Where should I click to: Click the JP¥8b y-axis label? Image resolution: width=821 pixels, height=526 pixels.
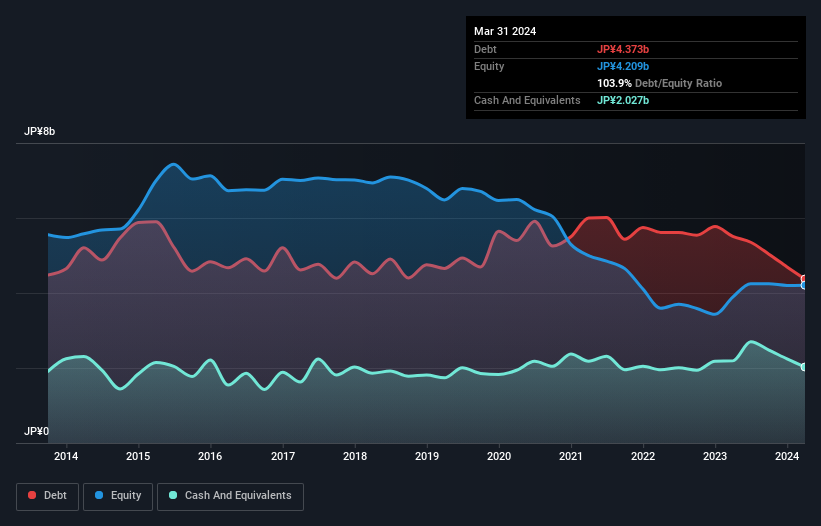(x=40, y=131)
